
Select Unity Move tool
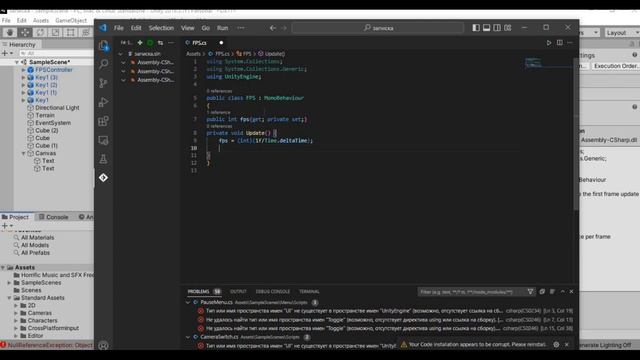coord(25,32)
